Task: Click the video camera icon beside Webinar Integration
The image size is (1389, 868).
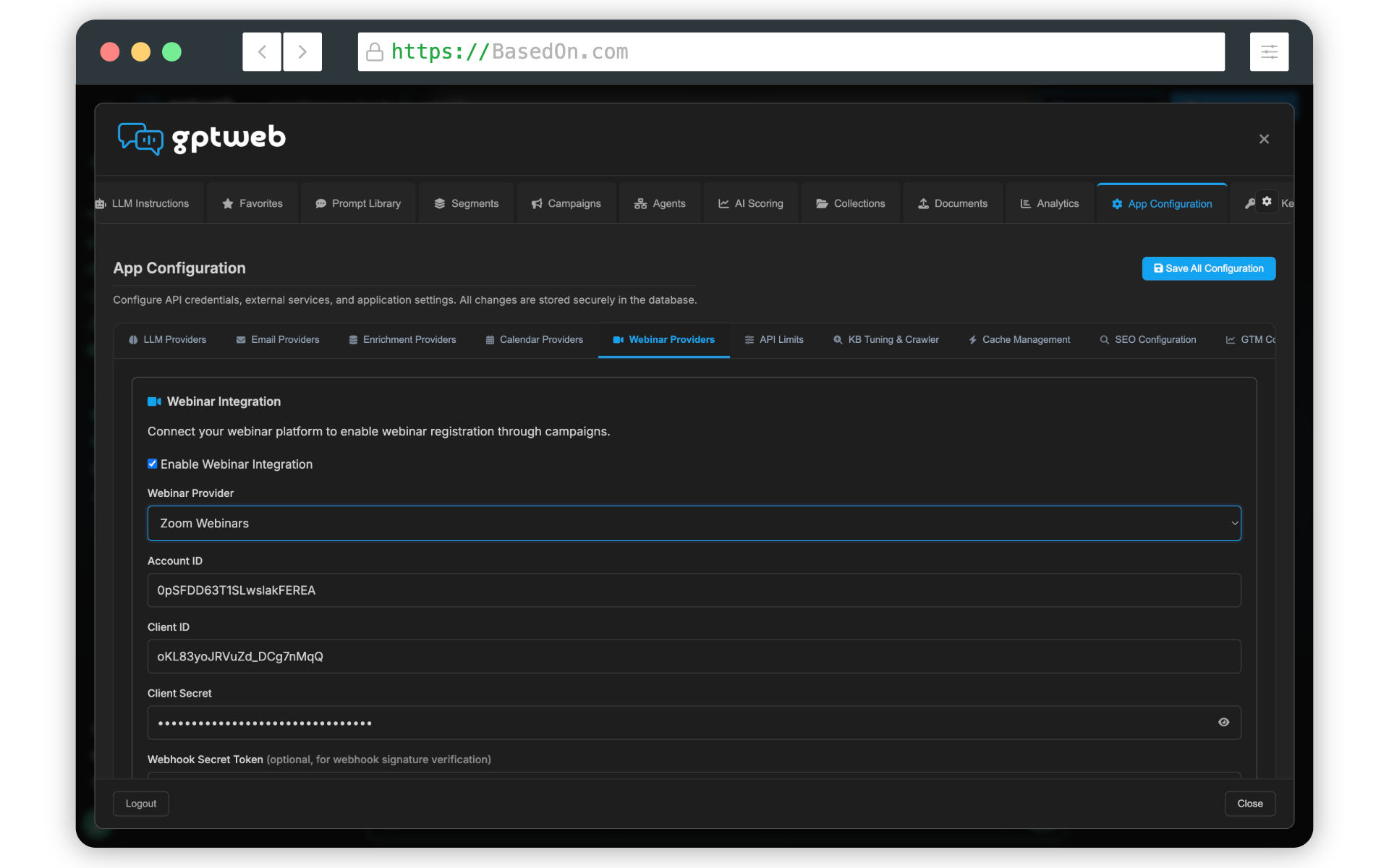Action: click(154, 401)
